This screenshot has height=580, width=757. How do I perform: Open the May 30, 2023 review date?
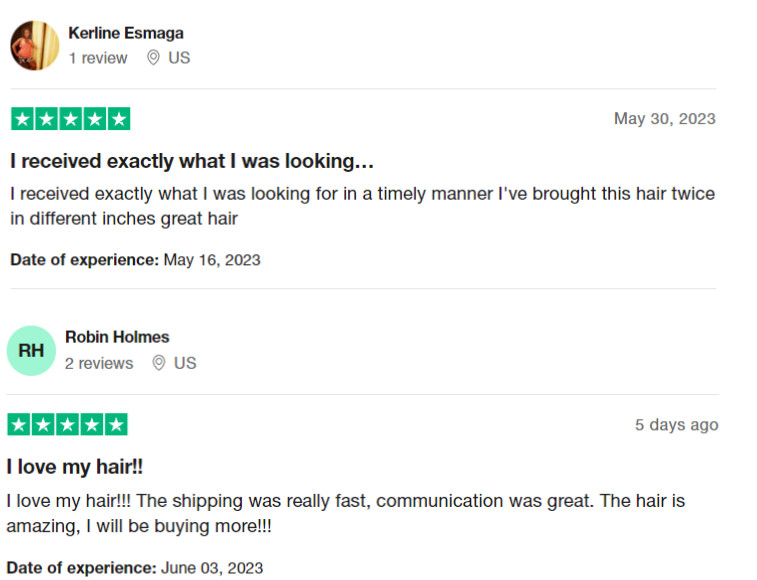pos(664,118)
